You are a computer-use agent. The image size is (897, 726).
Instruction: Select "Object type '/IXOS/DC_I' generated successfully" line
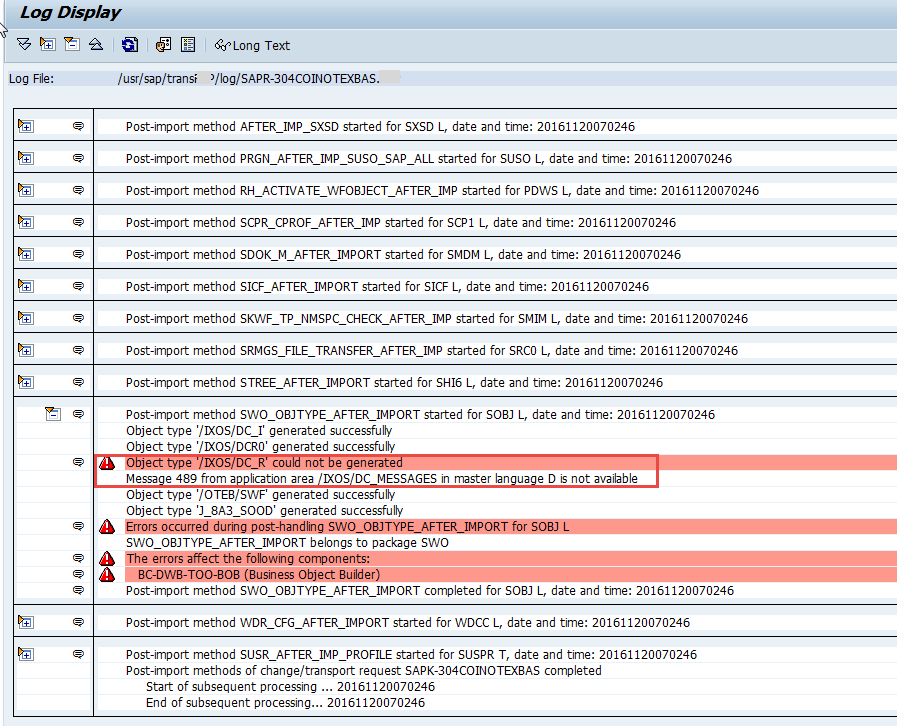tap(259, 431)
